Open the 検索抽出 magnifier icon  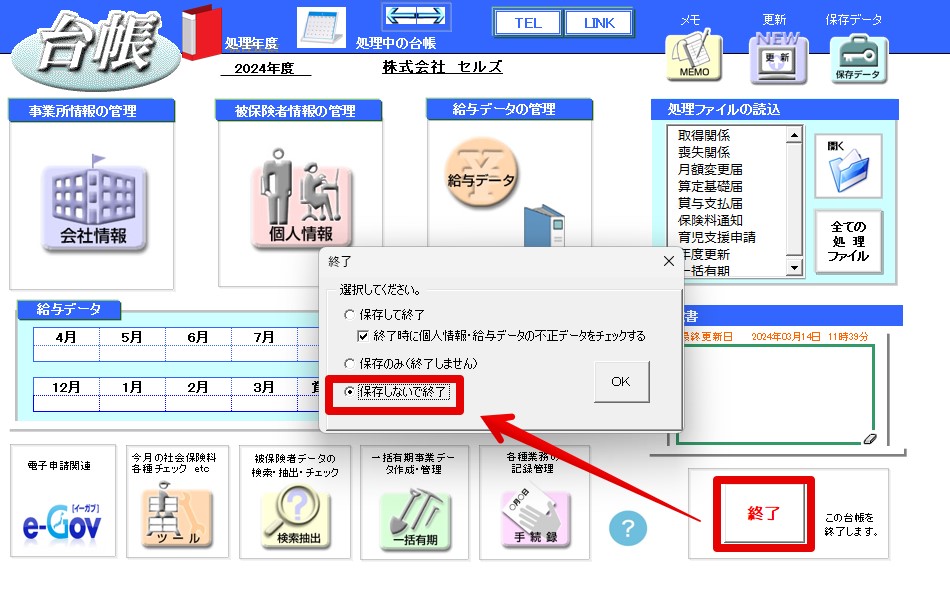(296, 516)
